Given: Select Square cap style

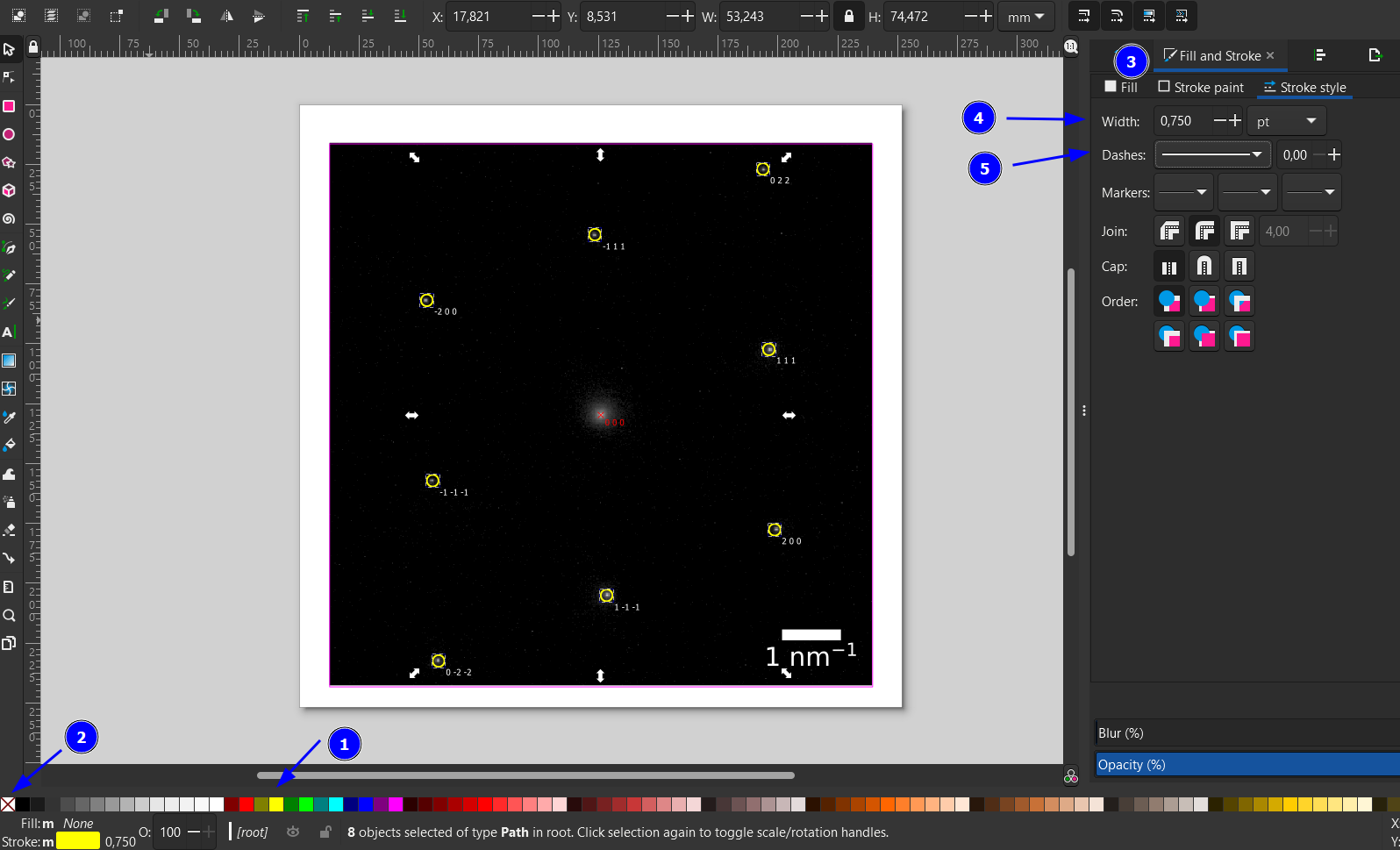Looking at the screenshot, I should [x=1239, y=267].
